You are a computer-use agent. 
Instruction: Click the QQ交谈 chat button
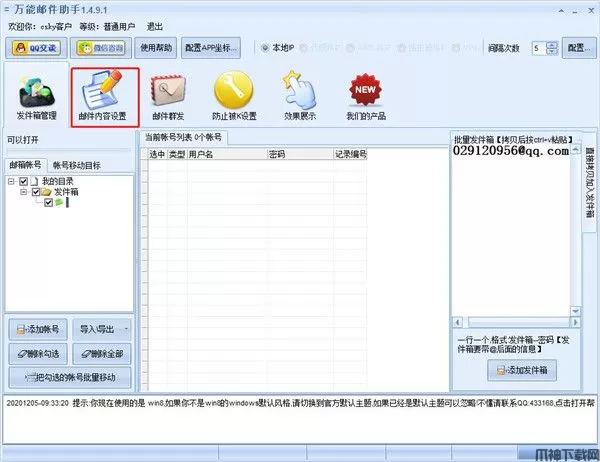[x=36, y=48]
